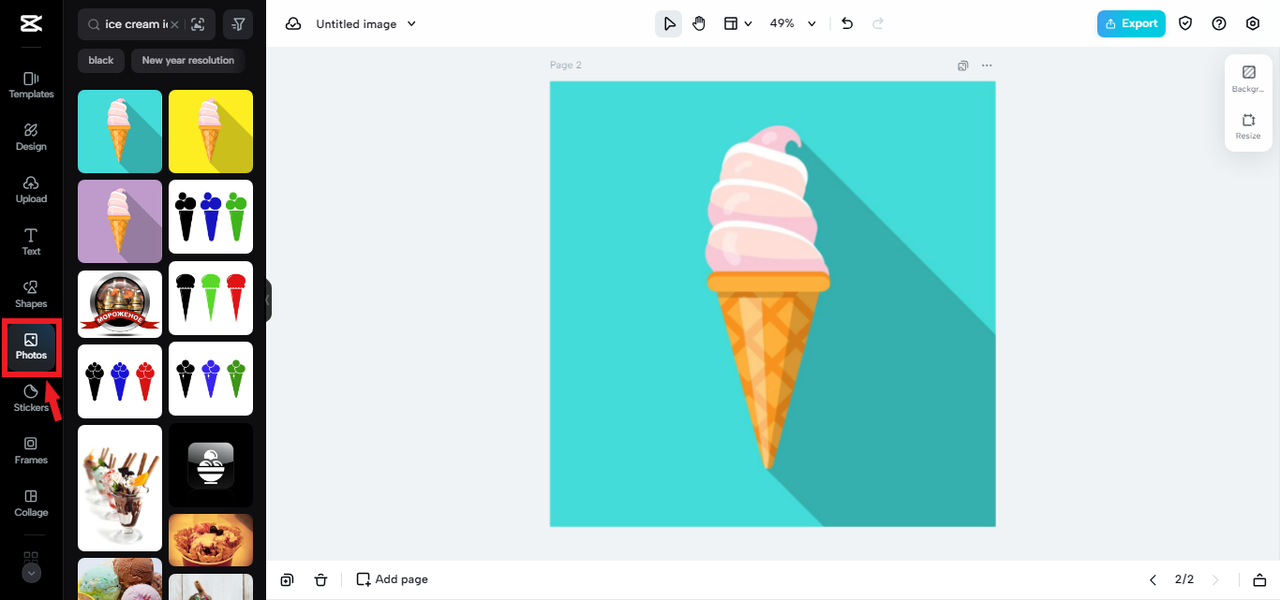
Task: Open the 'Untitled image' title dropdown
Action: (x=366, y=24)
